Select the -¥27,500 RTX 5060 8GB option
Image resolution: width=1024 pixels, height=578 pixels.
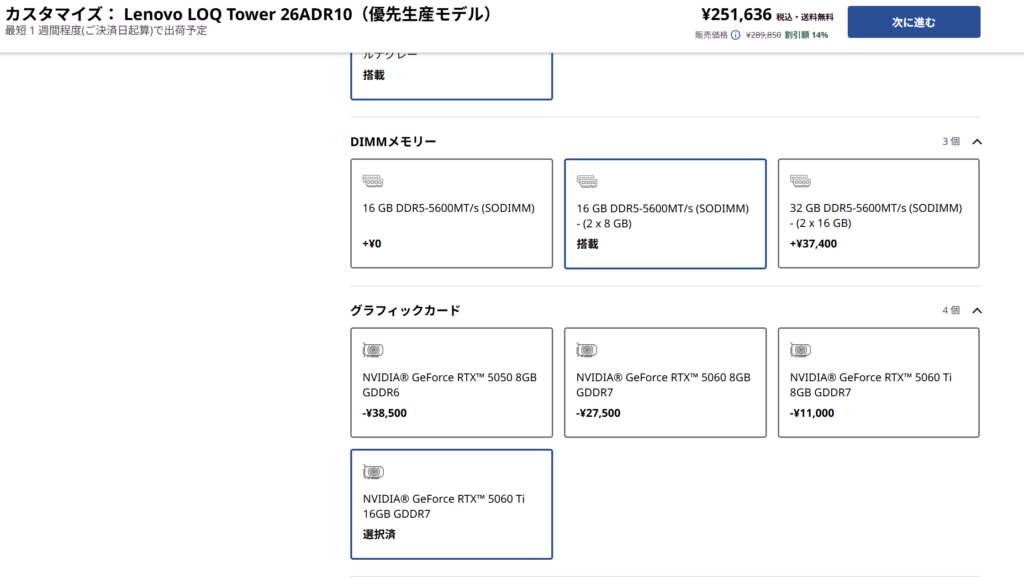pos(665,382)
